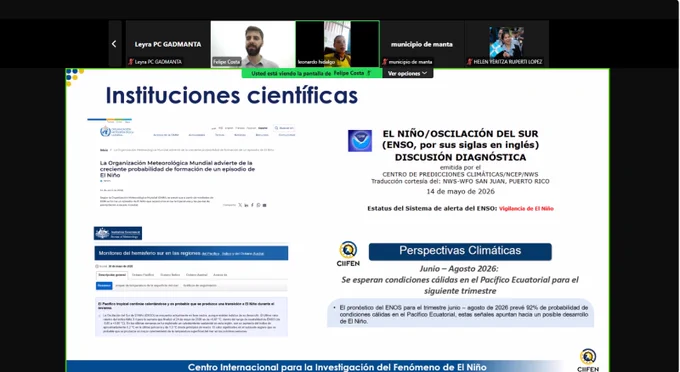Viewport: 680px width, 372px height.
Task: Click the Instituciones científicas slide title
Action: 232,96
